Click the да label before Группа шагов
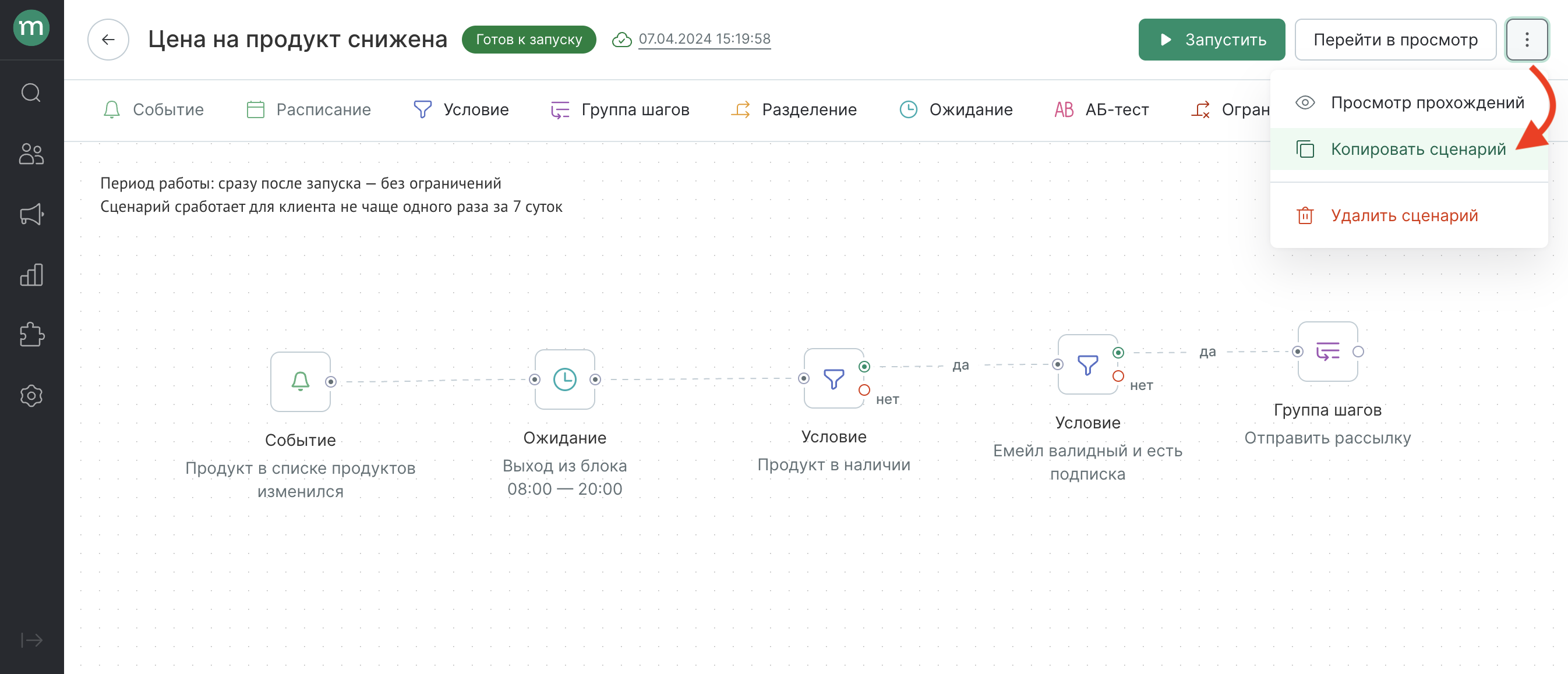 coord(1207,352)
